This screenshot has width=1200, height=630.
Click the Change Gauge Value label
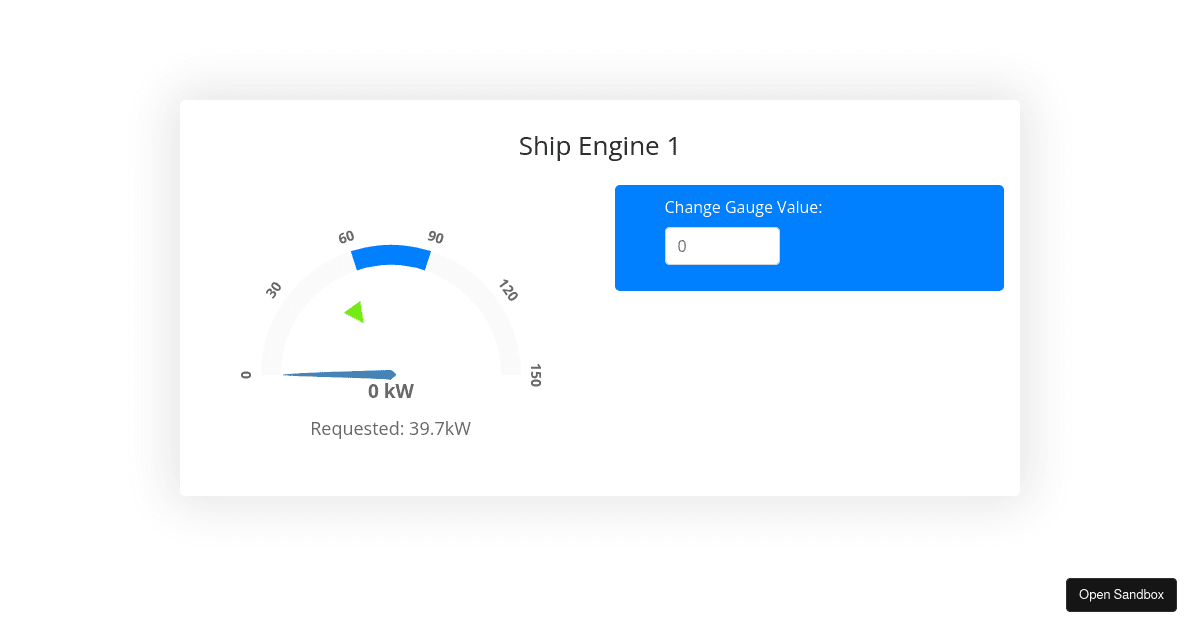pyautogui.click(x=742, y=207)
